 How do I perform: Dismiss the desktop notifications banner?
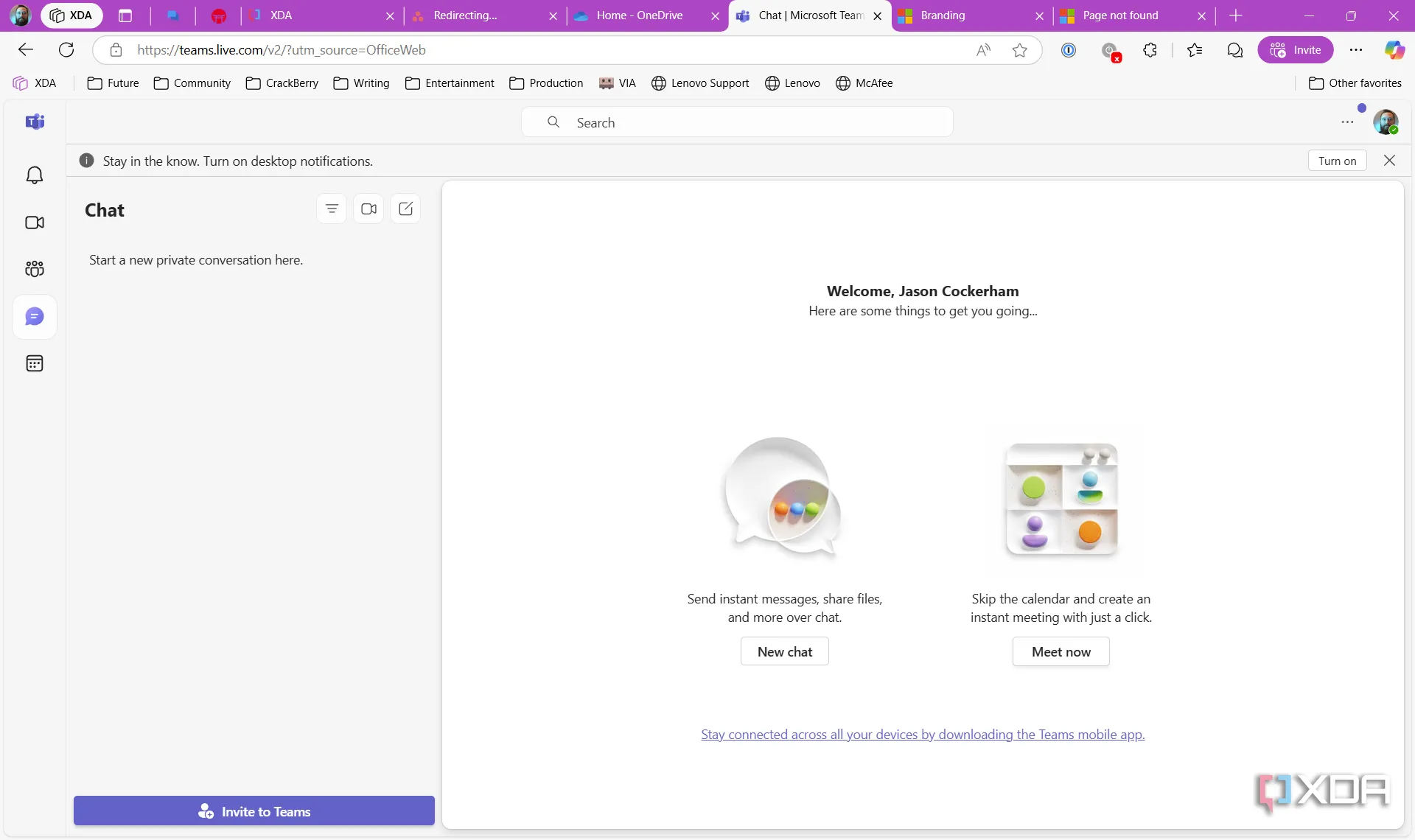click(x=1389, y=161)
